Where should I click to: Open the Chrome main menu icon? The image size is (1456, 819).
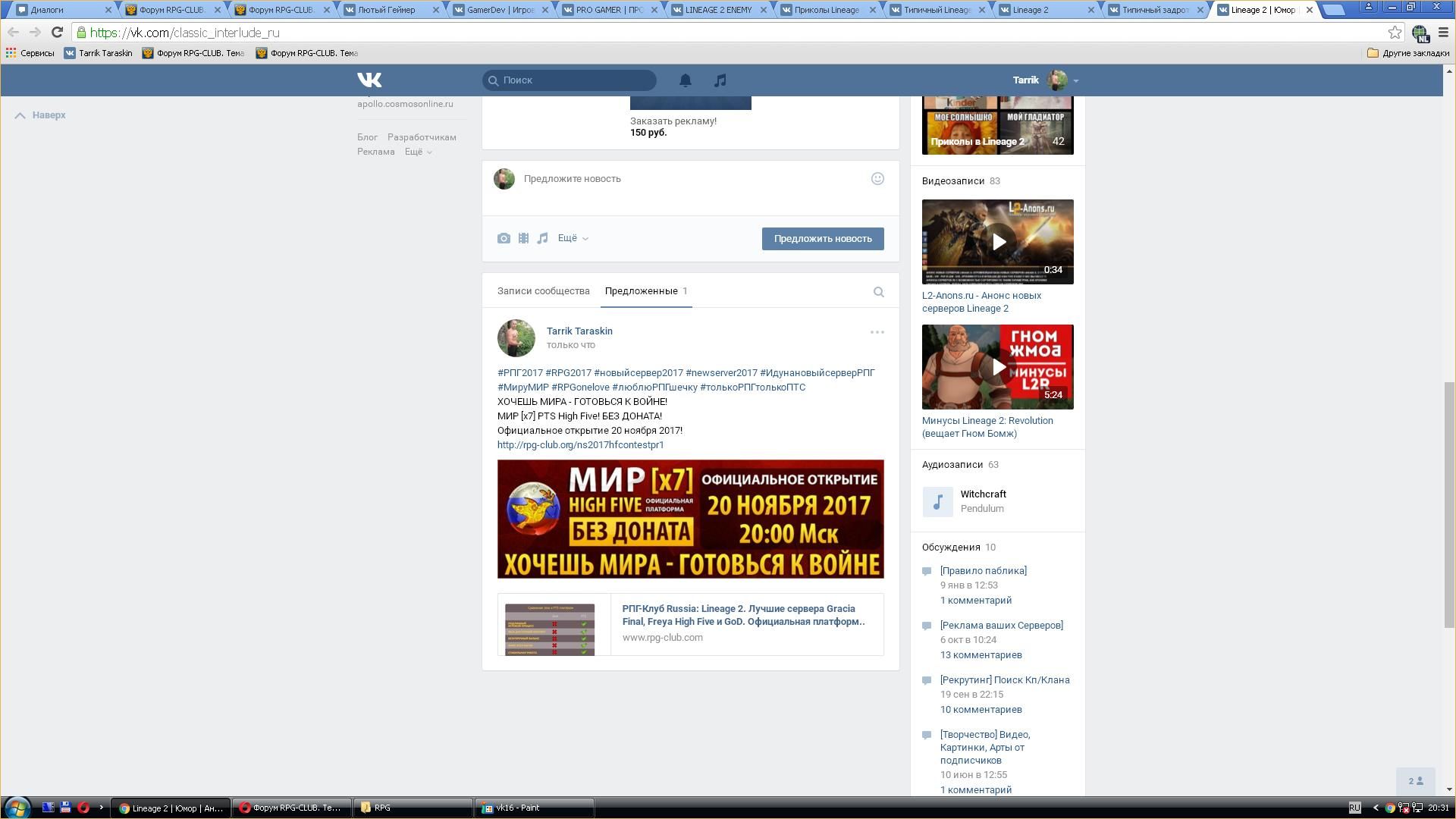coord(1443,33)
